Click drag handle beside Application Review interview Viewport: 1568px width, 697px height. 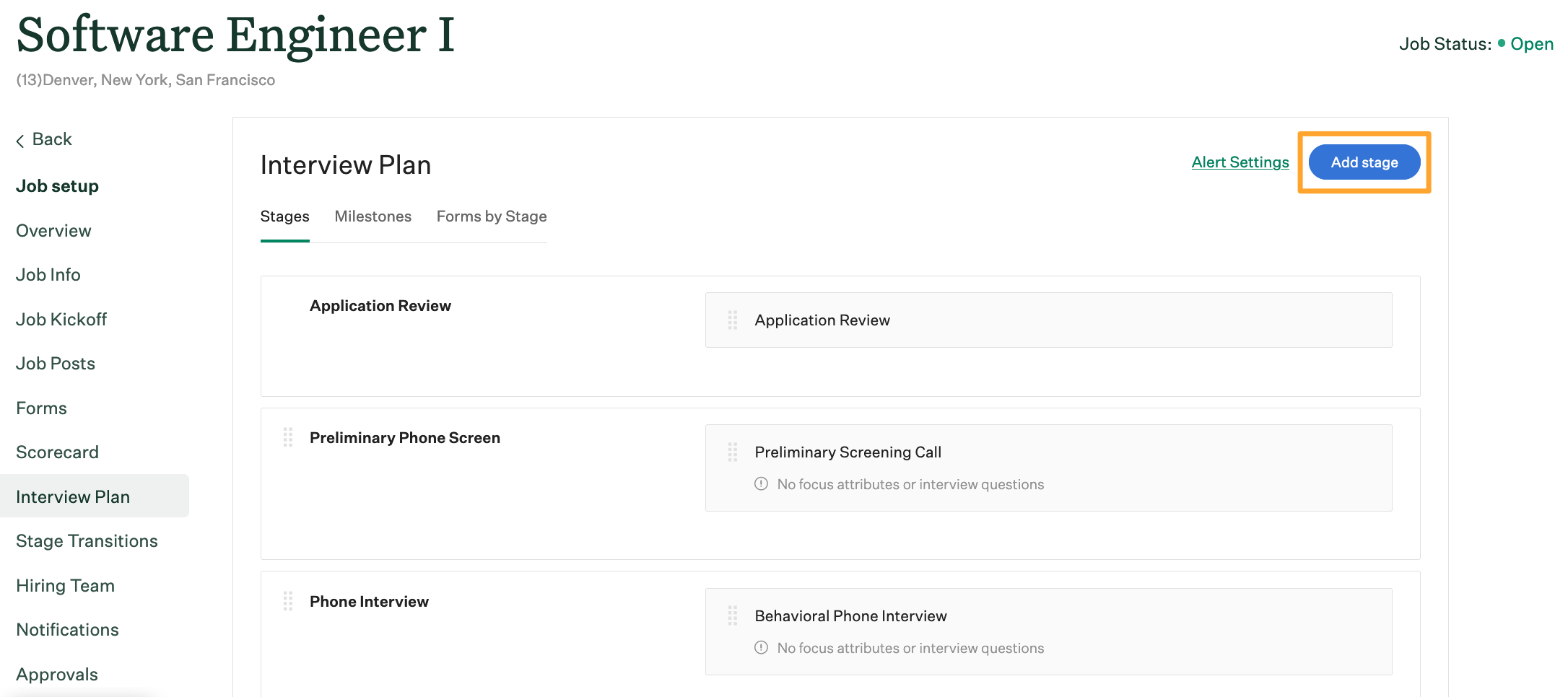tap(733, 320)
